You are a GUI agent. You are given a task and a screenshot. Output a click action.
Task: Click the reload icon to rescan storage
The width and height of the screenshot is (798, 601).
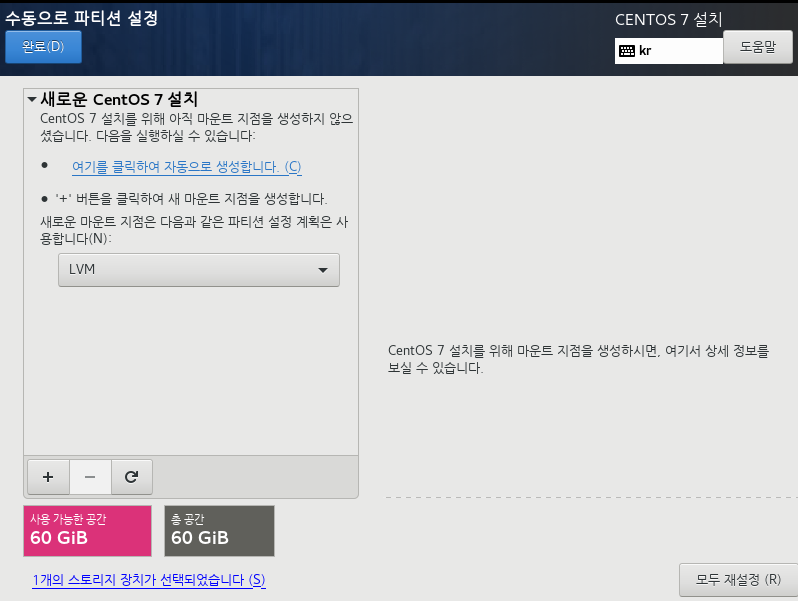132,477
